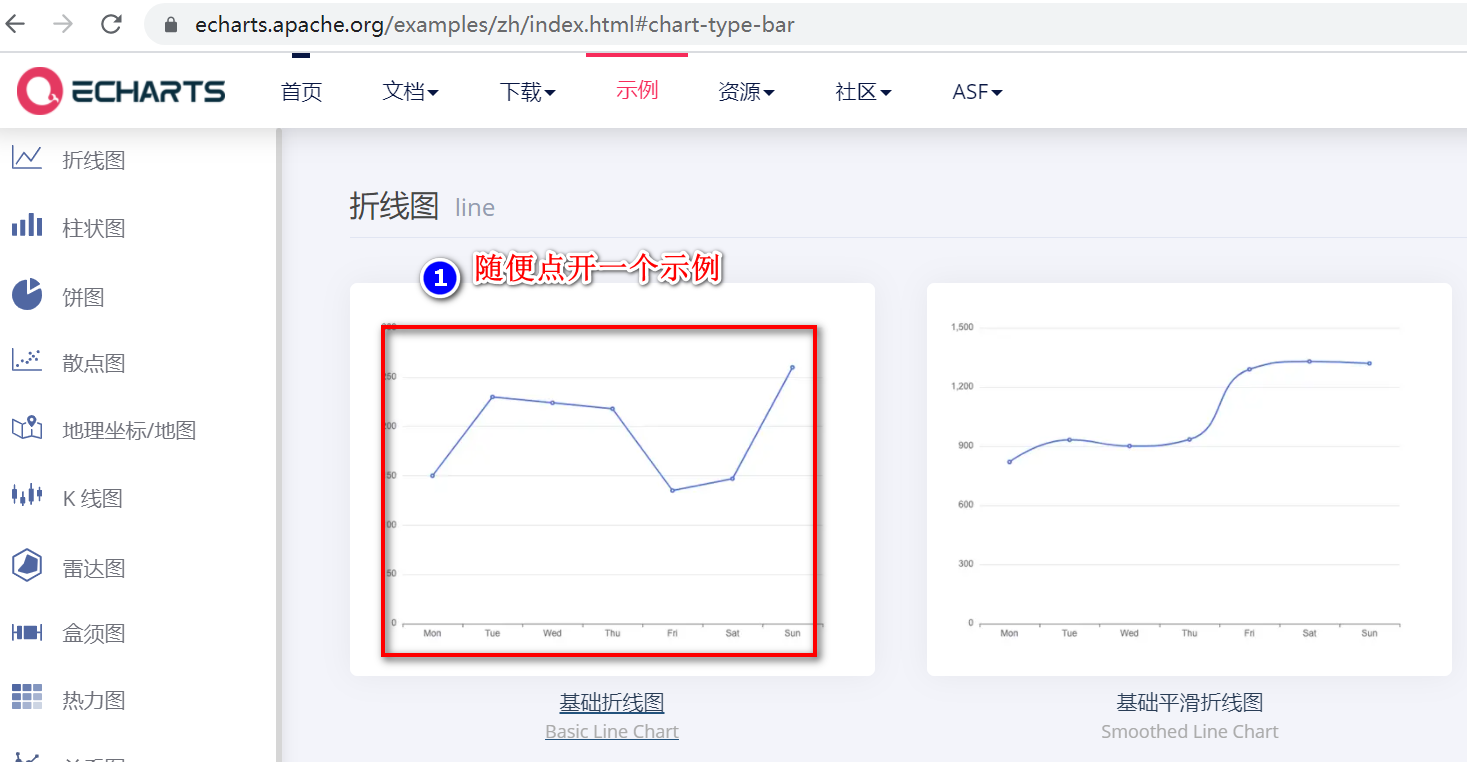Click the boxplot 盒须图 icon
1467x762 pixels.
pos(27,632)
